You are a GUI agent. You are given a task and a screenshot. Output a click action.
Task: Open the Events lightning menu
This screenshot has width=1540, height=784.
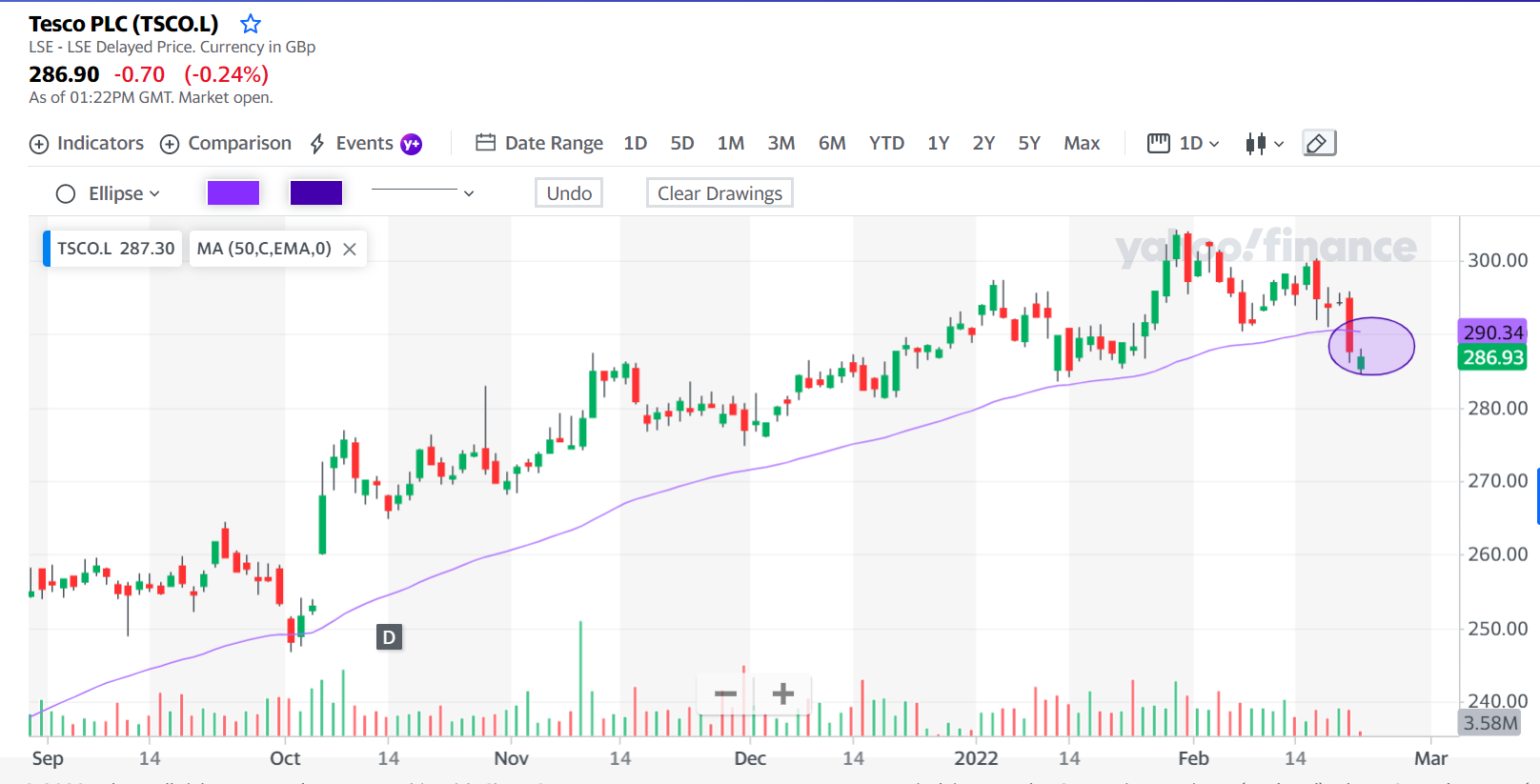coord(352,144)
